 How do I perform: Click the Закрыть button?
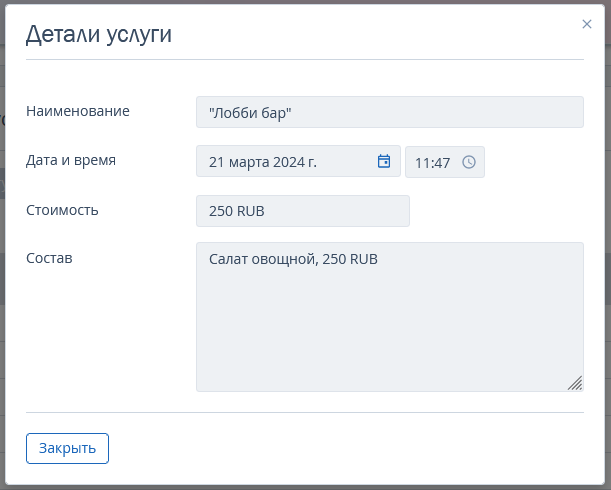pyautogui.click(x=67, y=448)
